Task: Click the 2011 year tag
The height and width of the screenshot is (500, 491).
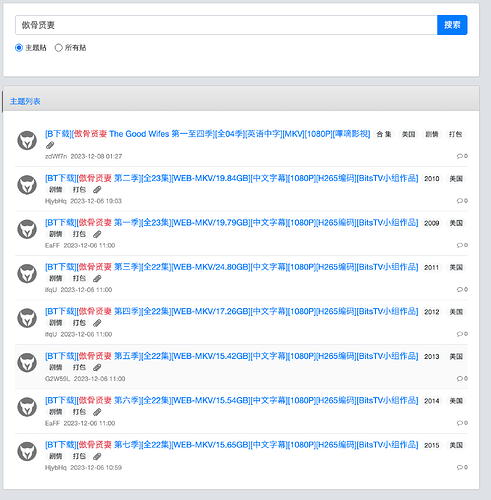Action: (x=432, y=267)
